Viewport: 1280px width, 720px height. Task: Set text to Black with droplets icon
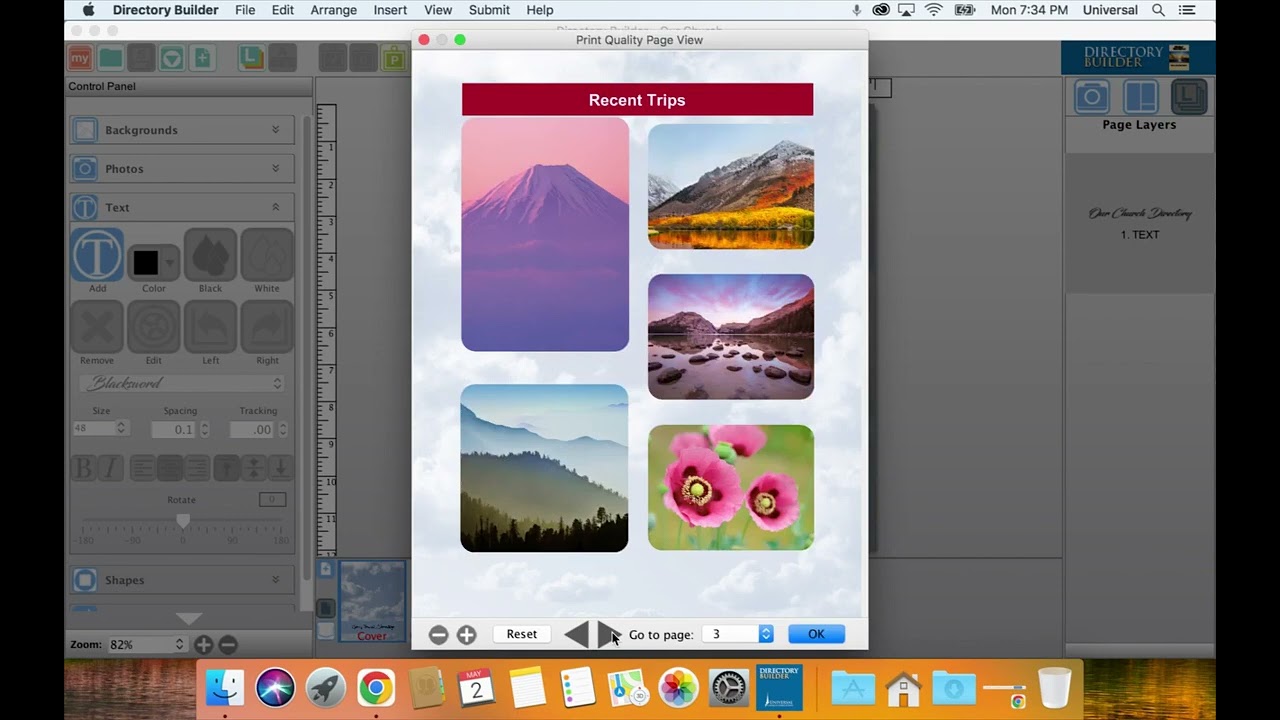210,254
